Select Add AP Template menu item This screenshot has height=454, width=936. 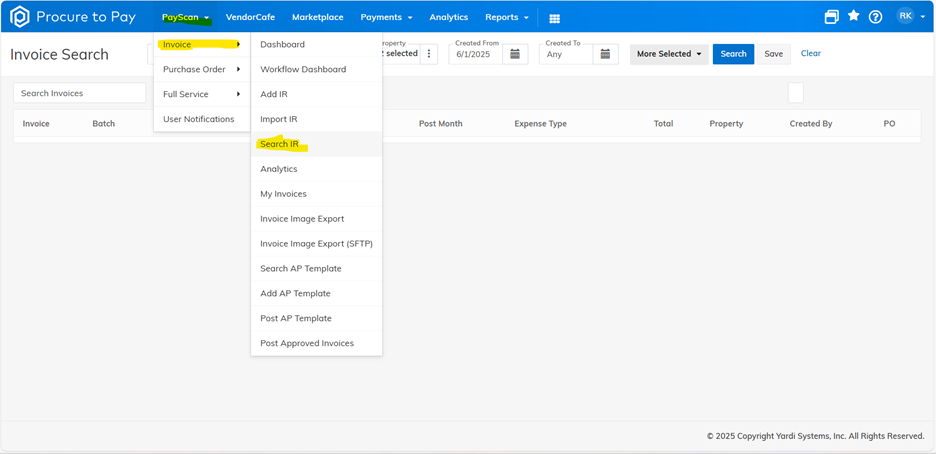[316, 294]
